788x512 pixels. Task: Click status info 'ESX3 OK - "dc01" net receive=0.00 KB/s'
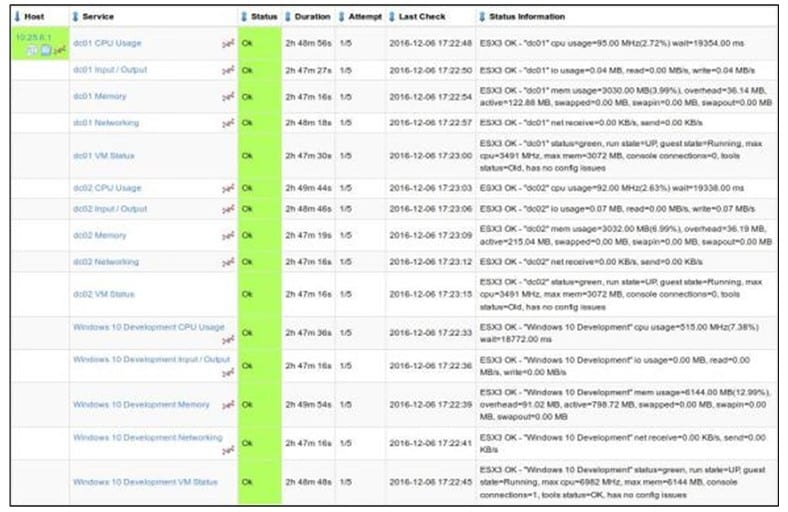click(x=591, y=123)
